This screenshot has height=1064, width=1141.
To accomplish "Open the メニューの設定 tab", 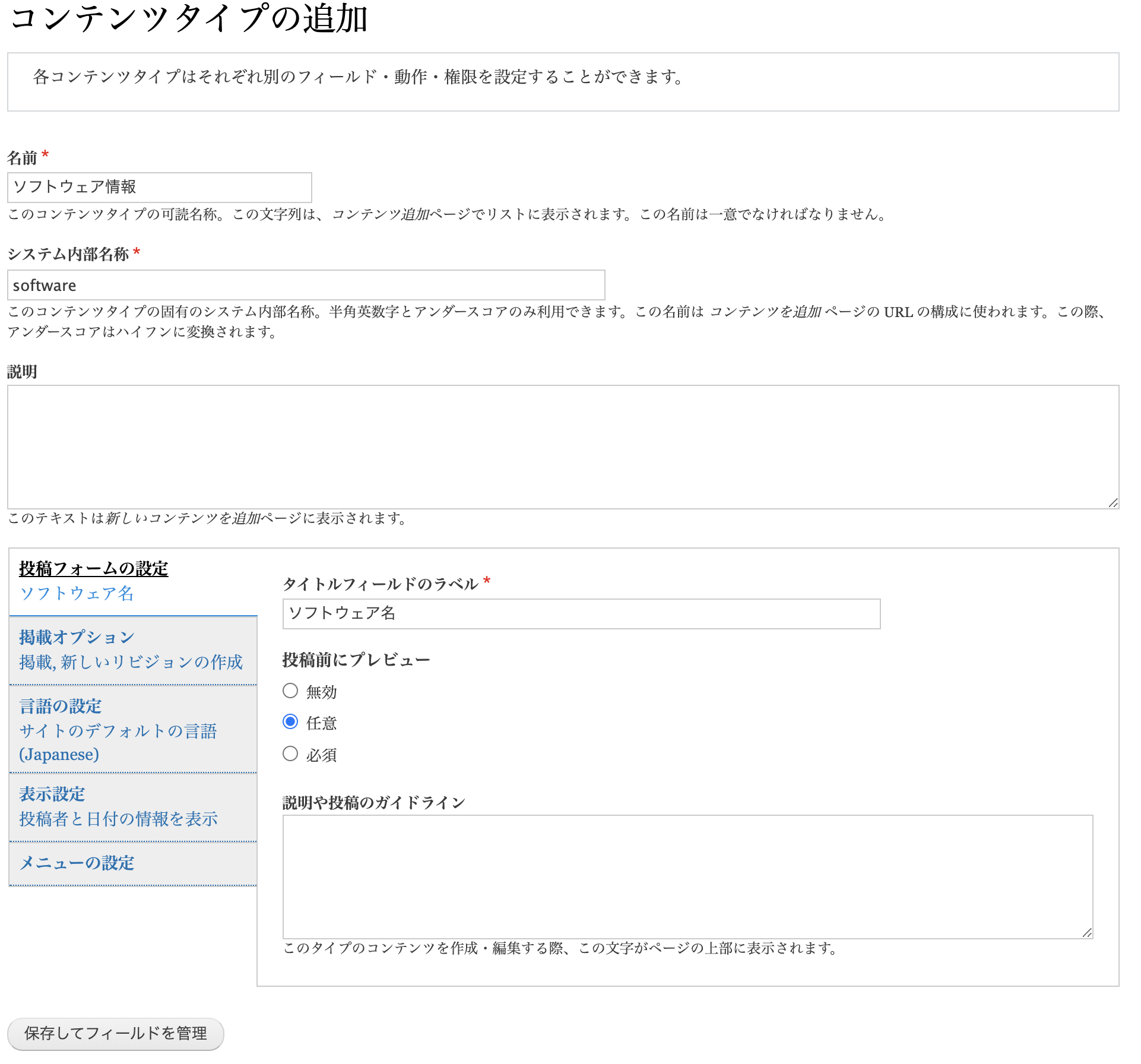I will [x=77, y=863].
